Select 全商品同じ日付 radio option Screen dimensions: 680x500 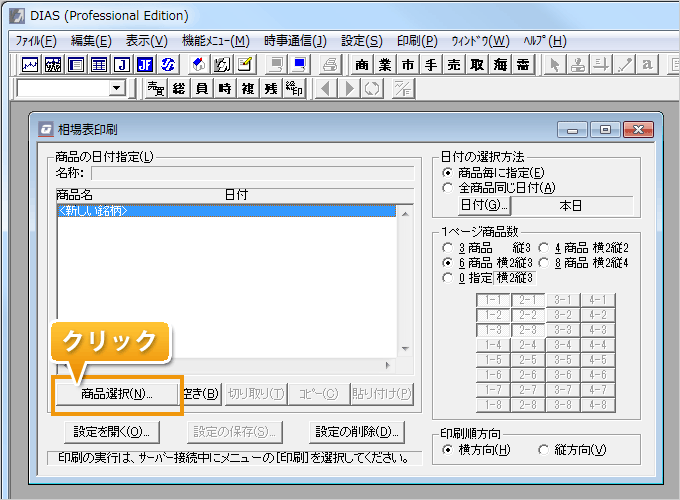(447, 188)
